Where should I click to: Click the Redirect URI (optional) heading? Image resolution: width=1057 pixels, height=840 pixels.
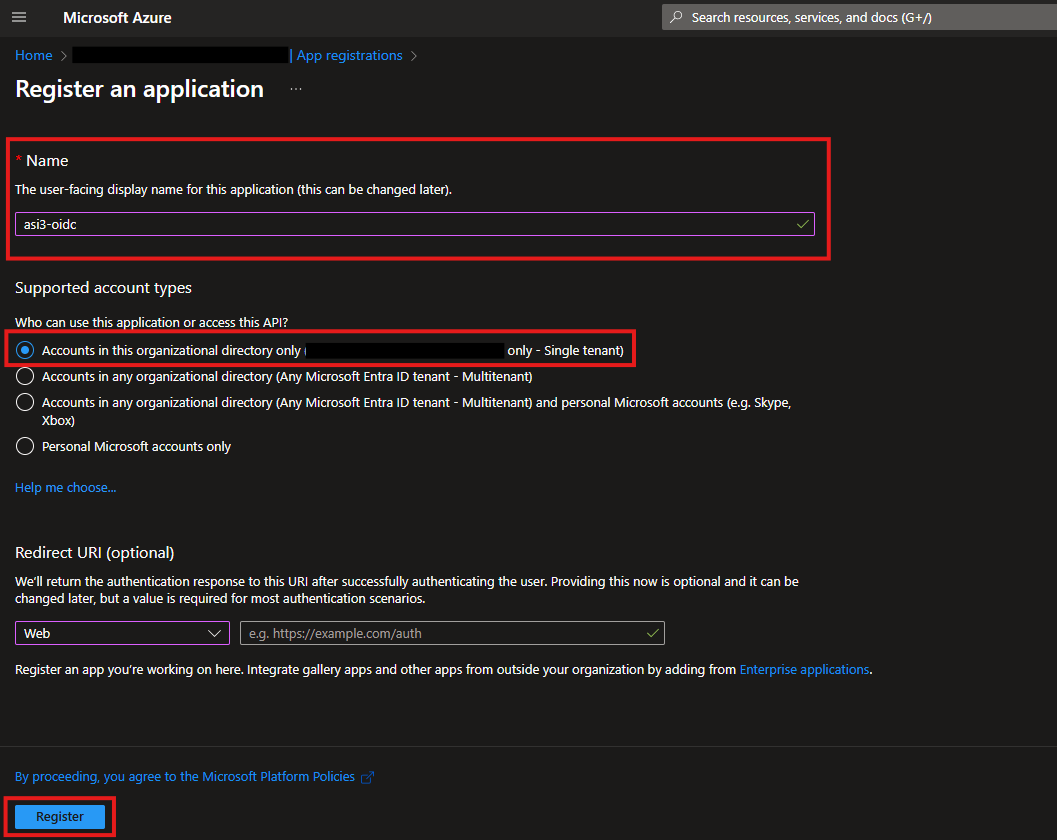click(x=94, y=553)
